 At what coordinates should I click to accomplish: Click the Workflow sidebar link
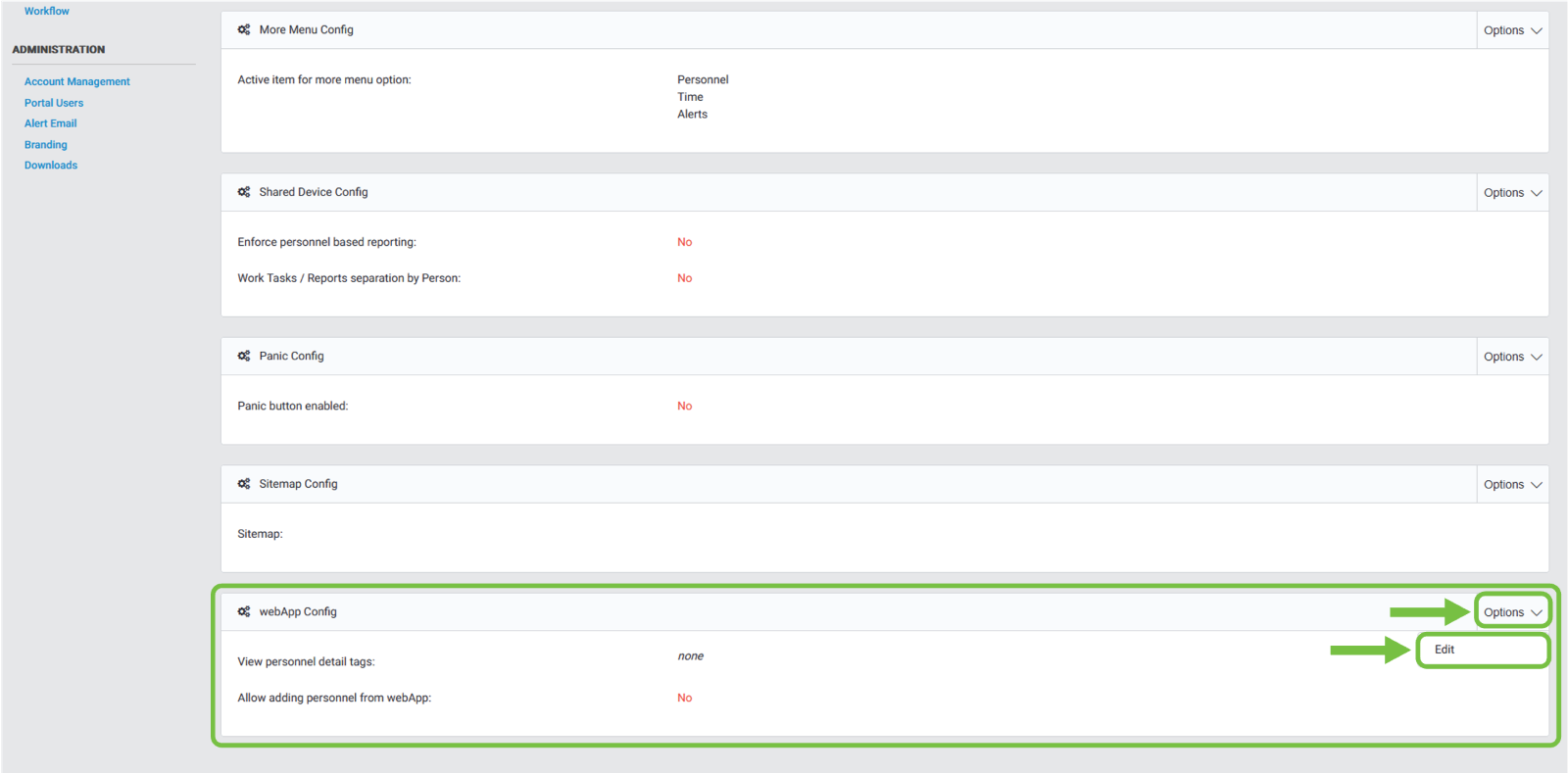click(47, 12)
